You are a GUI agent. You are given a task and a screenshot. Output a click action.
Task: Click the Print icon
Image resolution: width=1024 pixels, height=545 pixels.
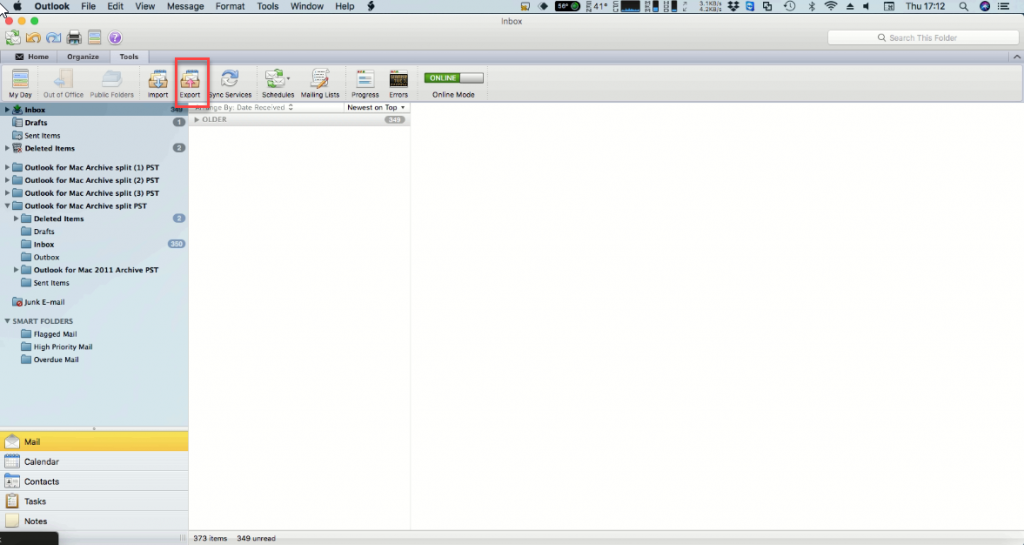pyautogui.click(x=74, y=38)
